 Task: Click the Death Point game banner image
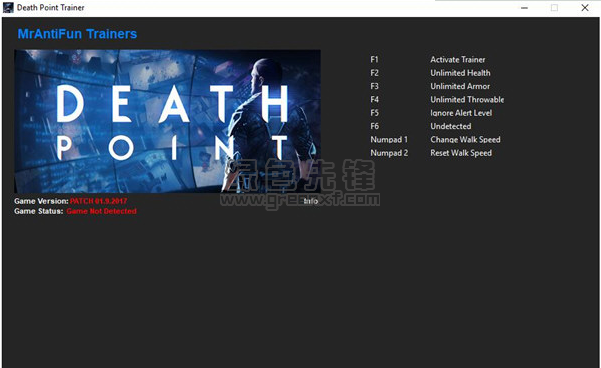[167, 121]
